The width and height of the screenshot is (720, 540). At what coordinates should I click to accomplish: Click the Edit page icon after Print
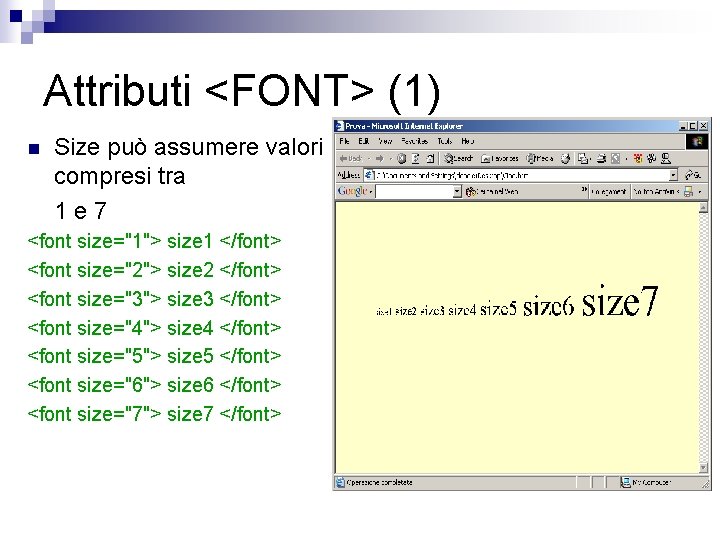(615, 158)
